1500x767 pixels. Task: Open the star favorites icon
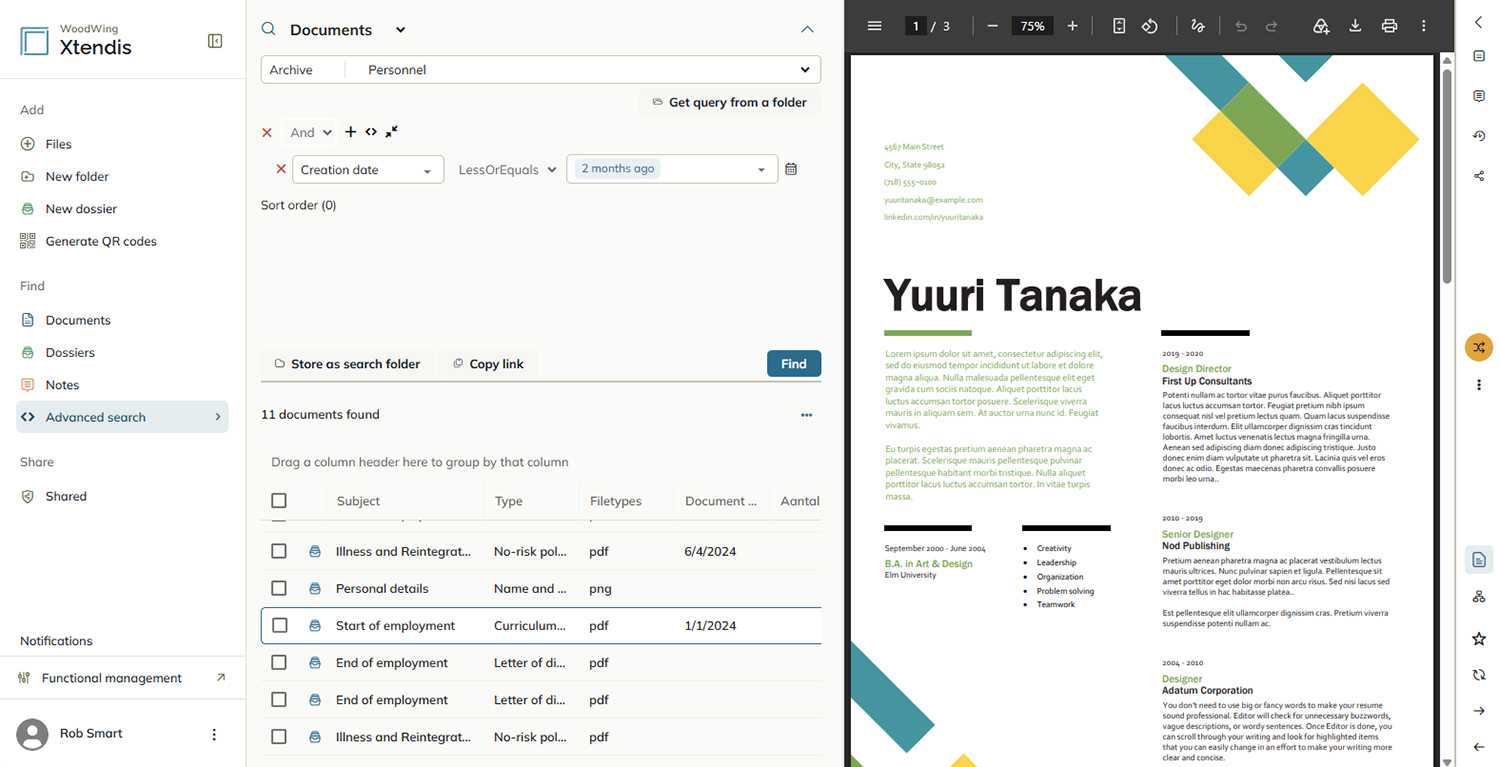coord(1479,639)
